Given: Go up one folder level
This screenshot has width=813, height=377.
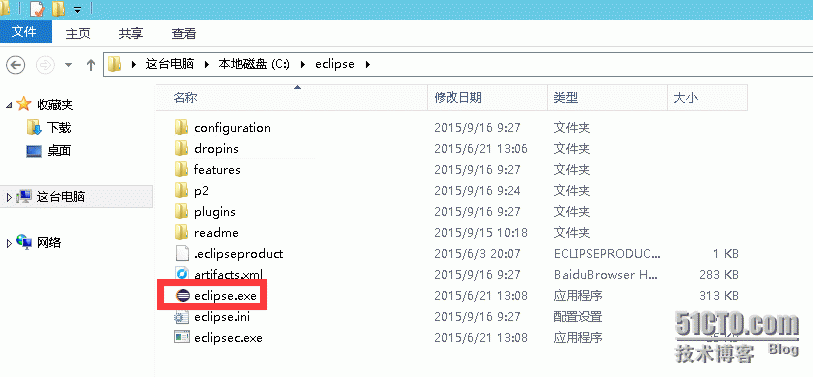Looking at the screenshot, I should pos(91,64).
